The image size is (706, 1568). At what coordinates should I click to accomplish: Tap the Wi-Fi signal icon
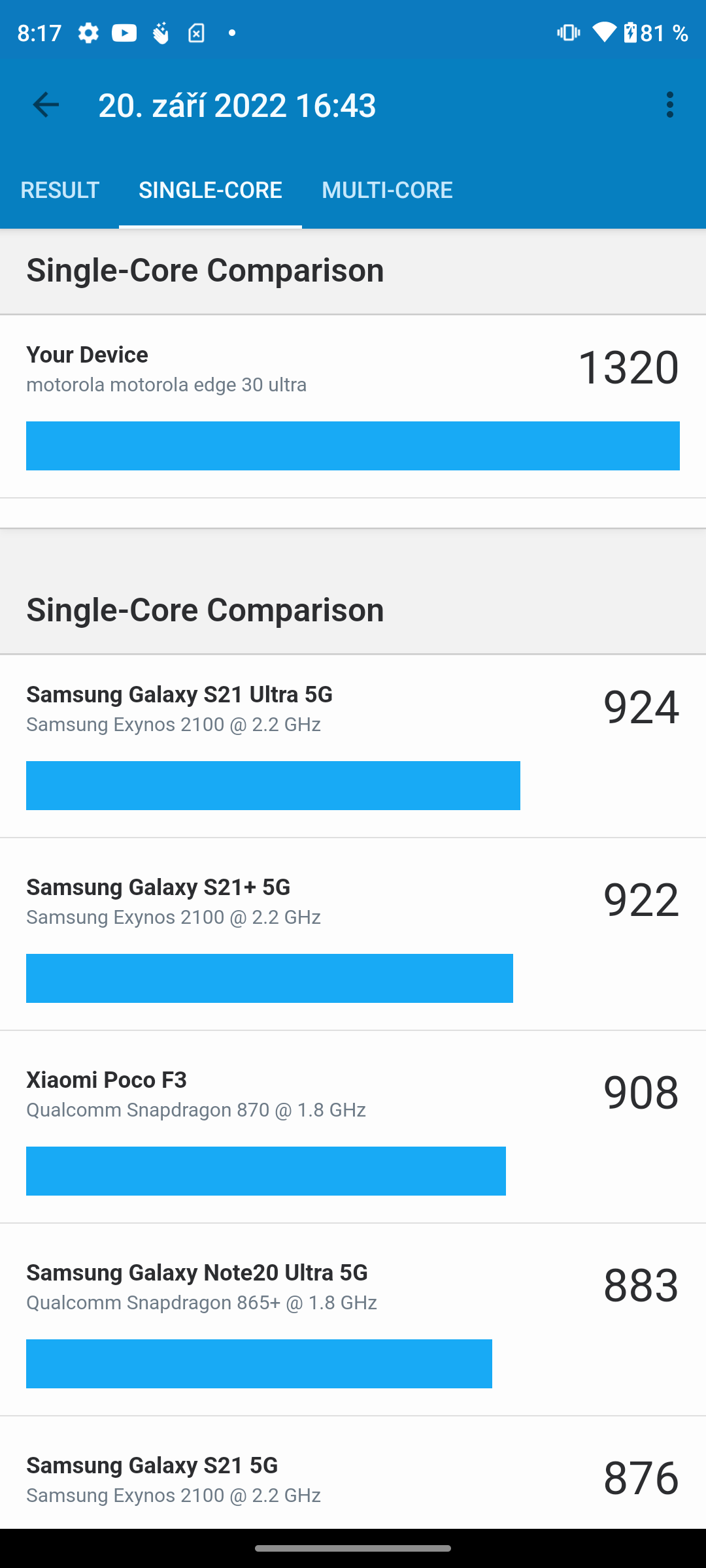click(604, 33)
